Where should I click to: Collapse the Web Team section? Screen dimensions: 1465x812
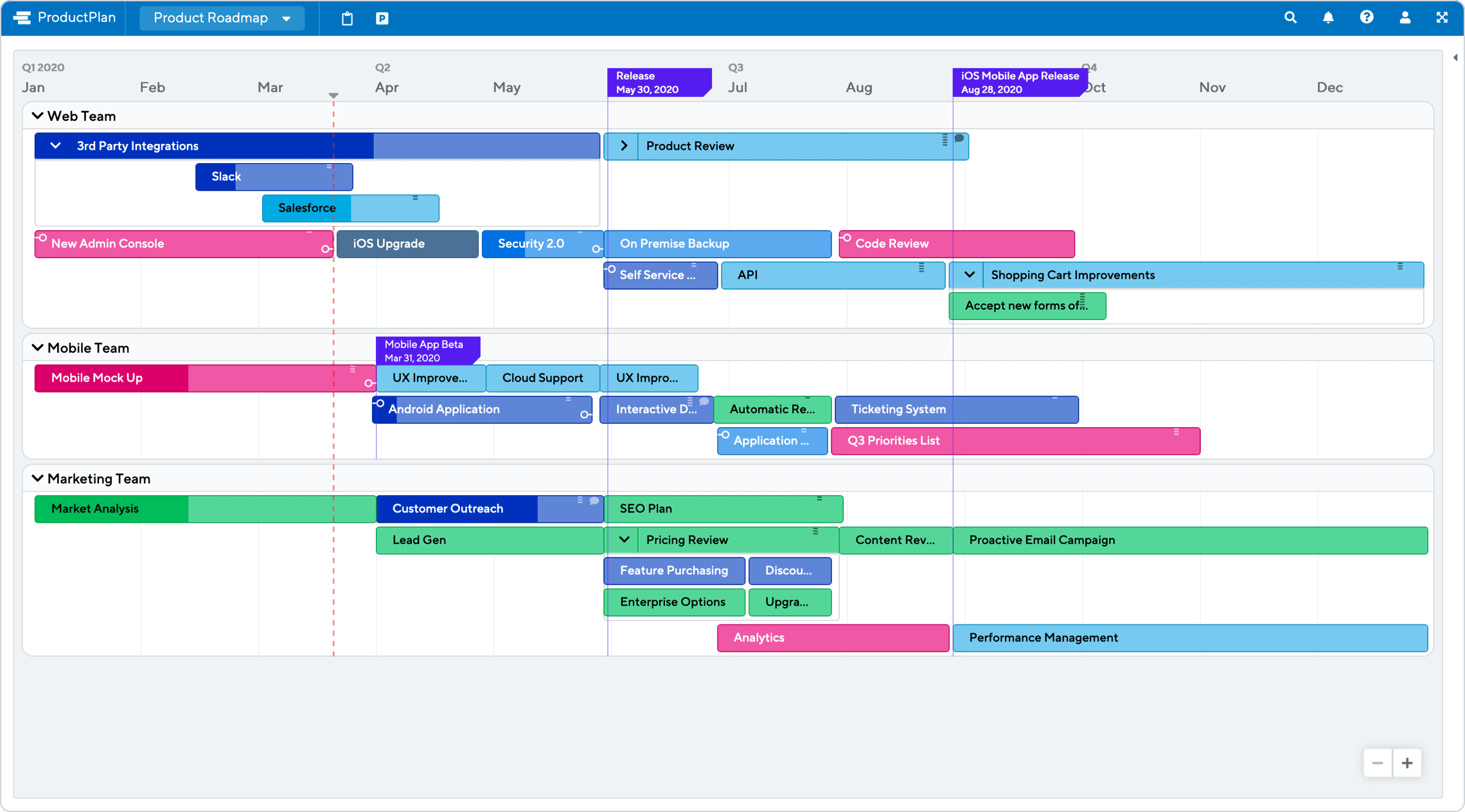point(37,116)
